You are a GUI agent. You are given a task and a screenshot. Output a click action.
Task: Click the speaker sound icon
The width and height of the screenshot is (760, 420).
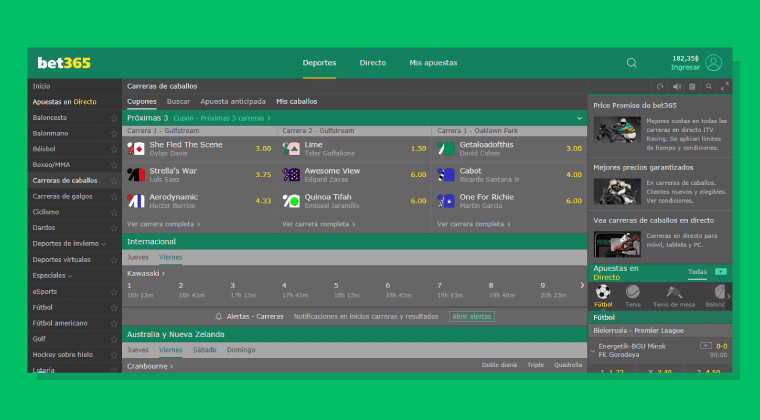point(676,87)
